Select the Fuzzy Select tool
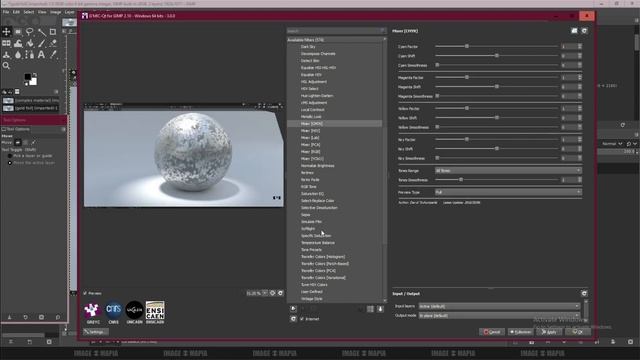Image resolution: width=640 pixels, height=360 pixels. 41,31
